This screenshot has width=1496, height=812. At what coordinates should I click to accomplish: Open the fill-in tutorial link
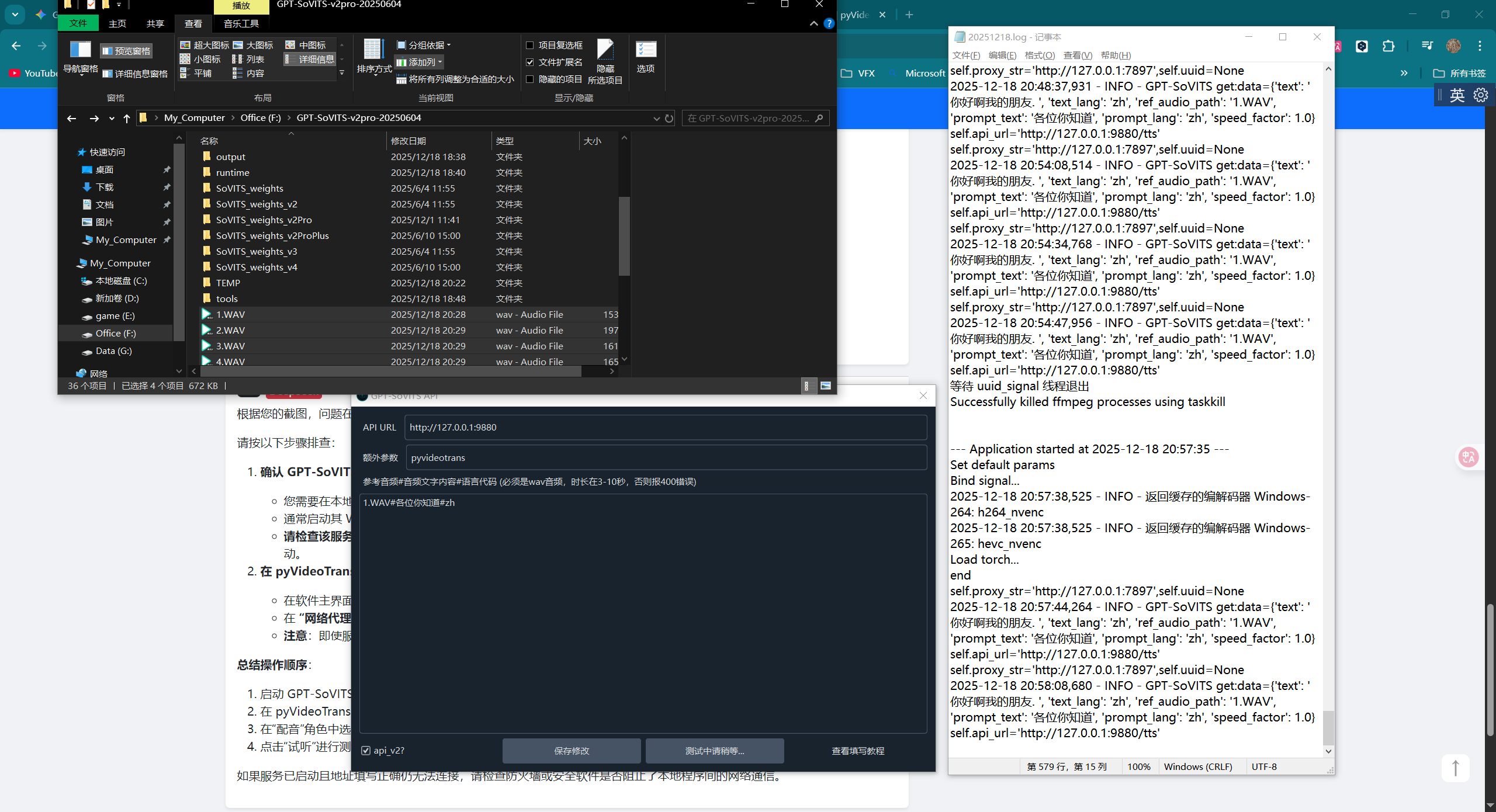tap(857, 751)
